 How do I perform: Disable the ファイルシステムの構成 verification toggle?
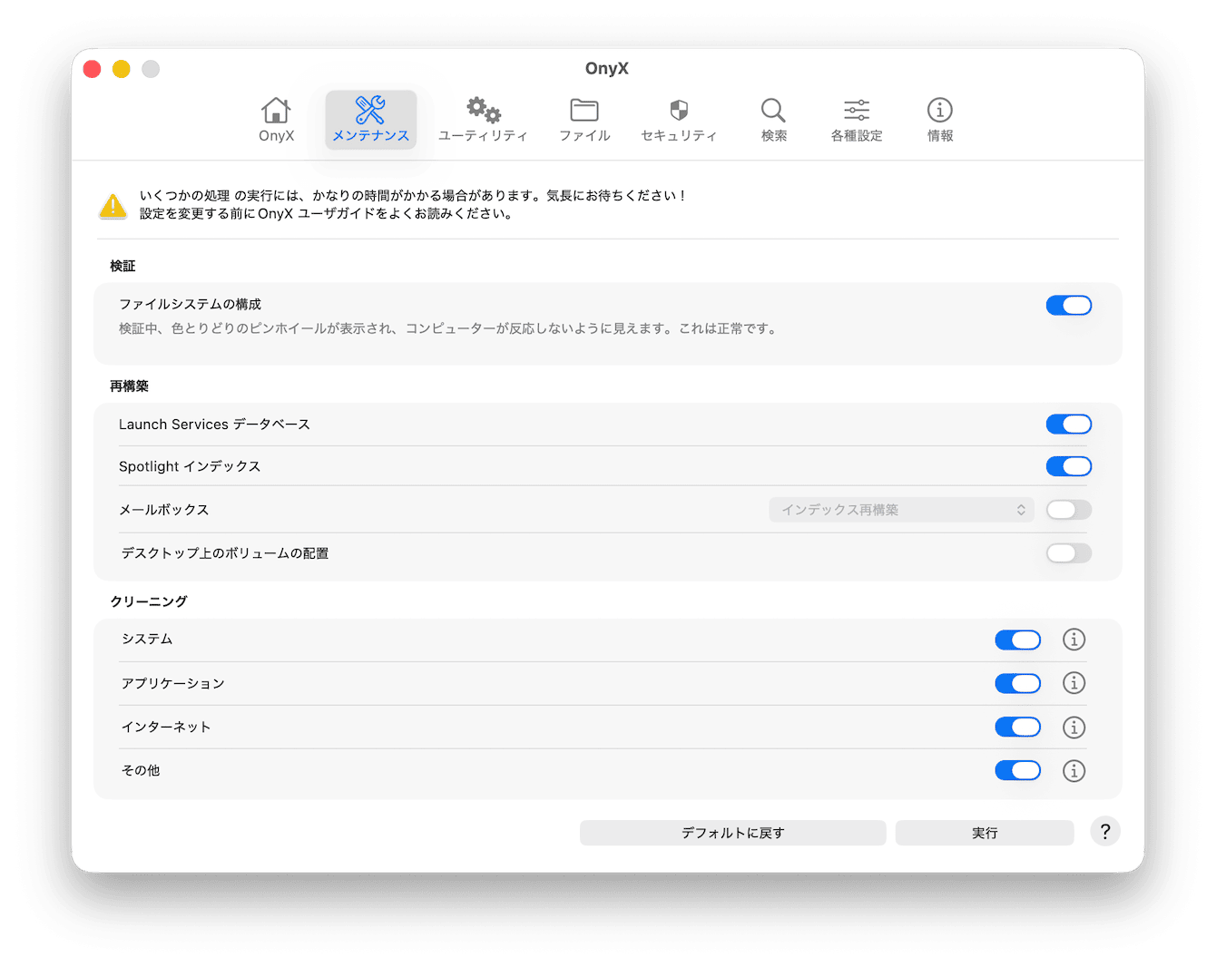(x=1069, y=305)
